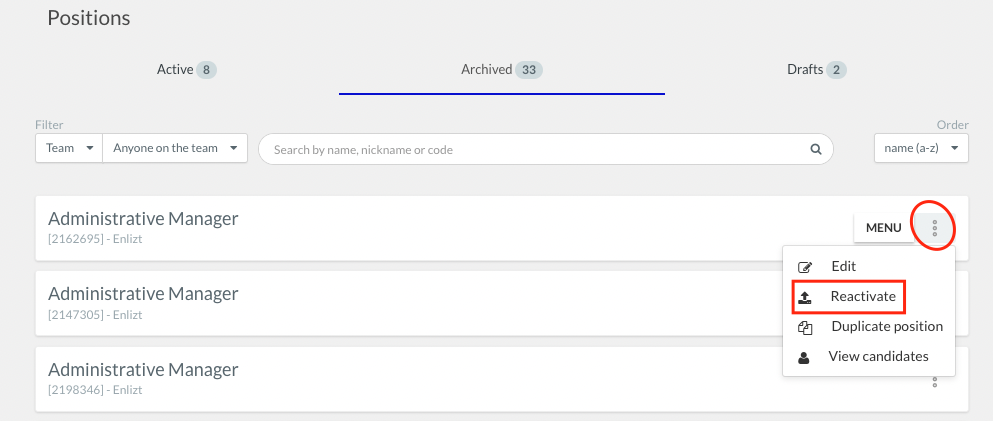Open the Team filter dropdown
993x421 pixels.
pyautogui.click(x=69, y=148)
